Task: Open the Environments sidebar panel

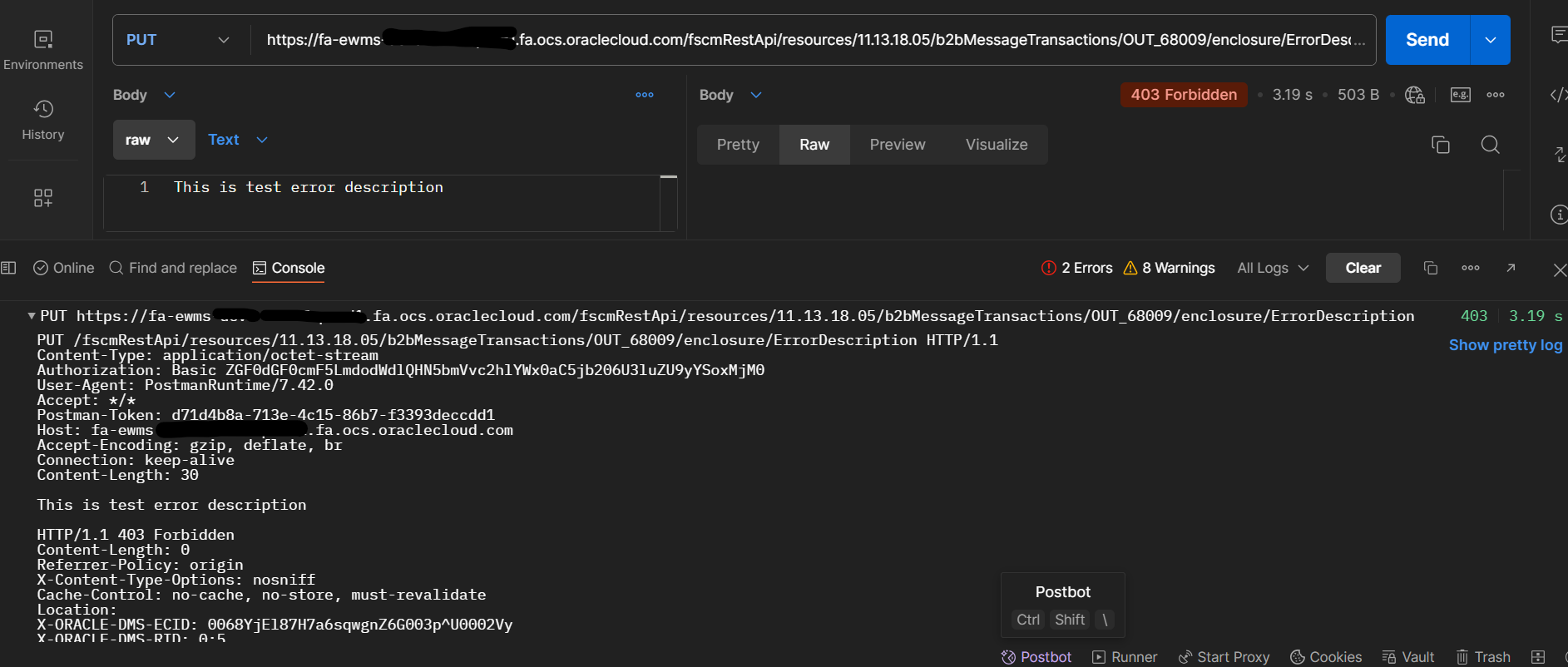Action: (x=43, y=50)
